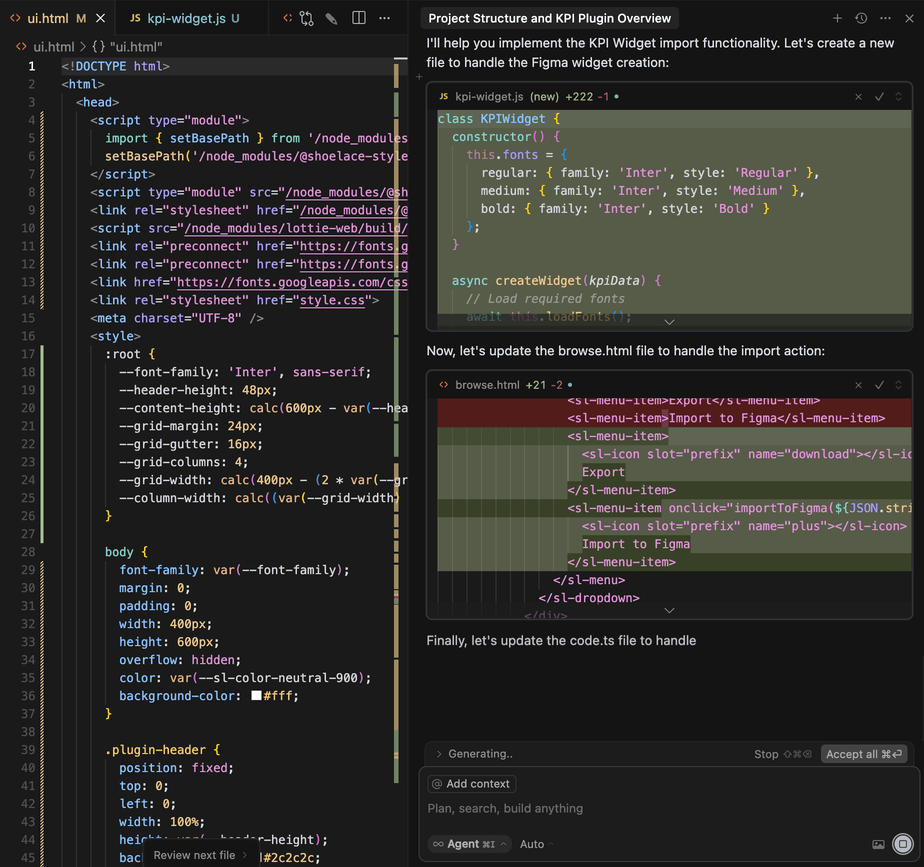This screenshot has height=867, width=924.
Task: Open kpi-widget.js from the code block header
Action: [x=489, y=97]
